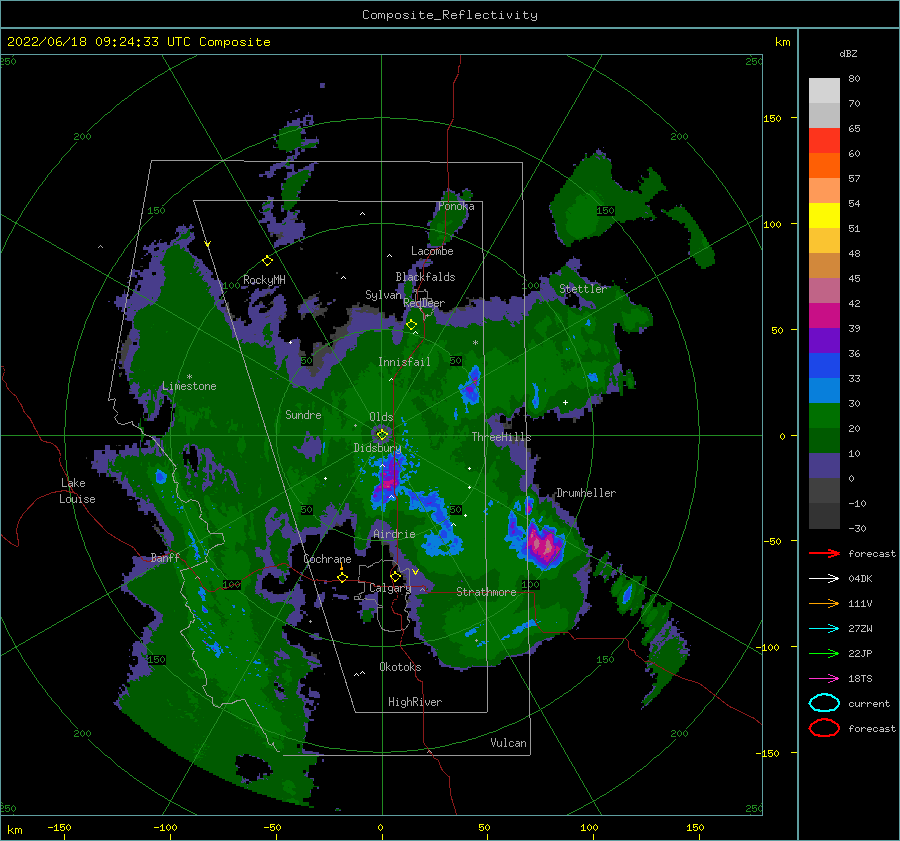
Task: Click the yellow color swatch at 54 dBZ
Action: [x=824, y=216]
